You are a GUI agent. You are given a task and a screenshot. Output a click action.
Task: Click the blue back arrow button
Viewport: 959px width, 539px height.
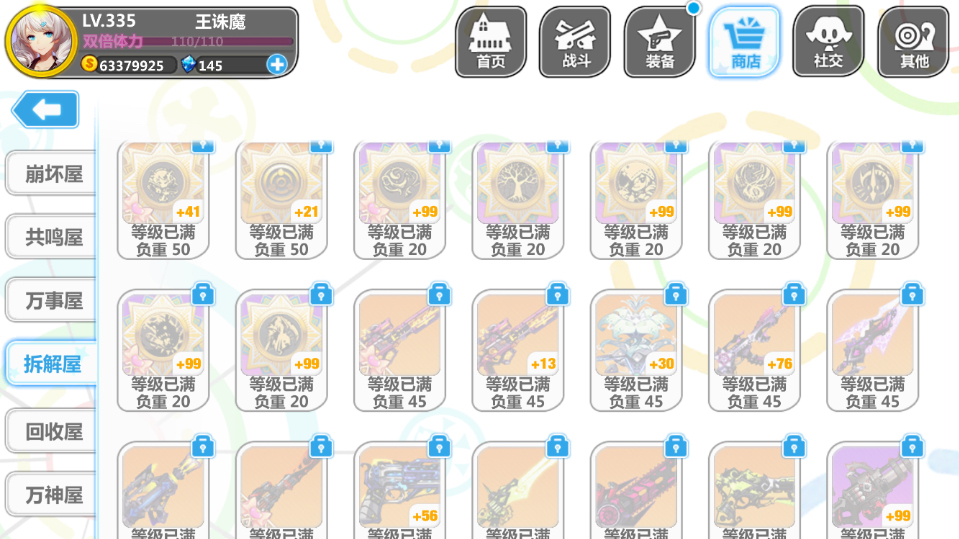coord(46,110)
